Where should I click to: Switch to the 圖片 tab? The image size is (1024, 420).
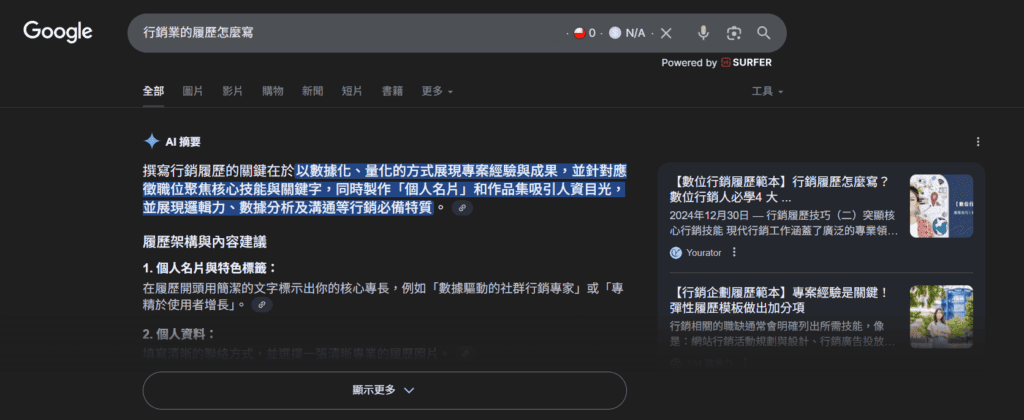[x=193, y=91]
